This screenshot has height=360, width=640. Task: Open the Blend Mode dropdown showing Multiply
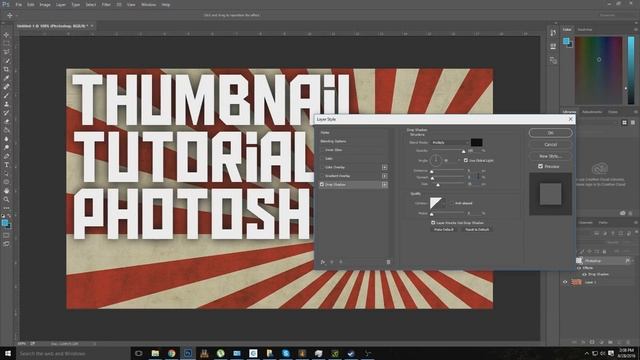click(x=450, y=142)
